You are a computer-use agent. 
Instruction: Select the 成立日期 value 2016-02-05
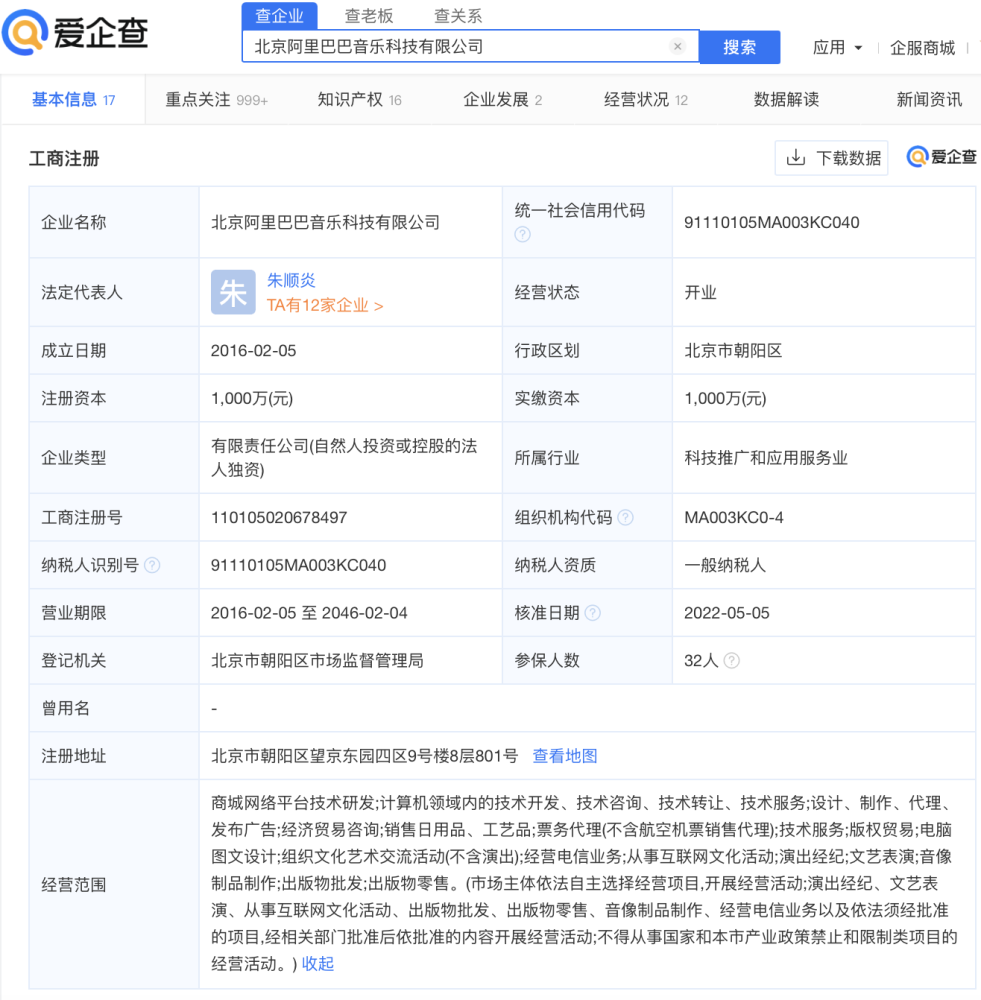pos(253,351)
